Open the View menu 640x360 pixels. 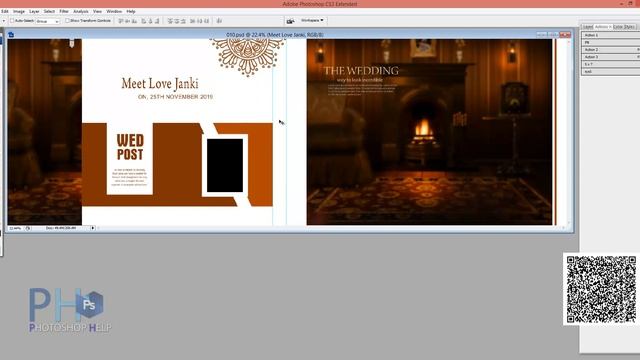point(98,11)
